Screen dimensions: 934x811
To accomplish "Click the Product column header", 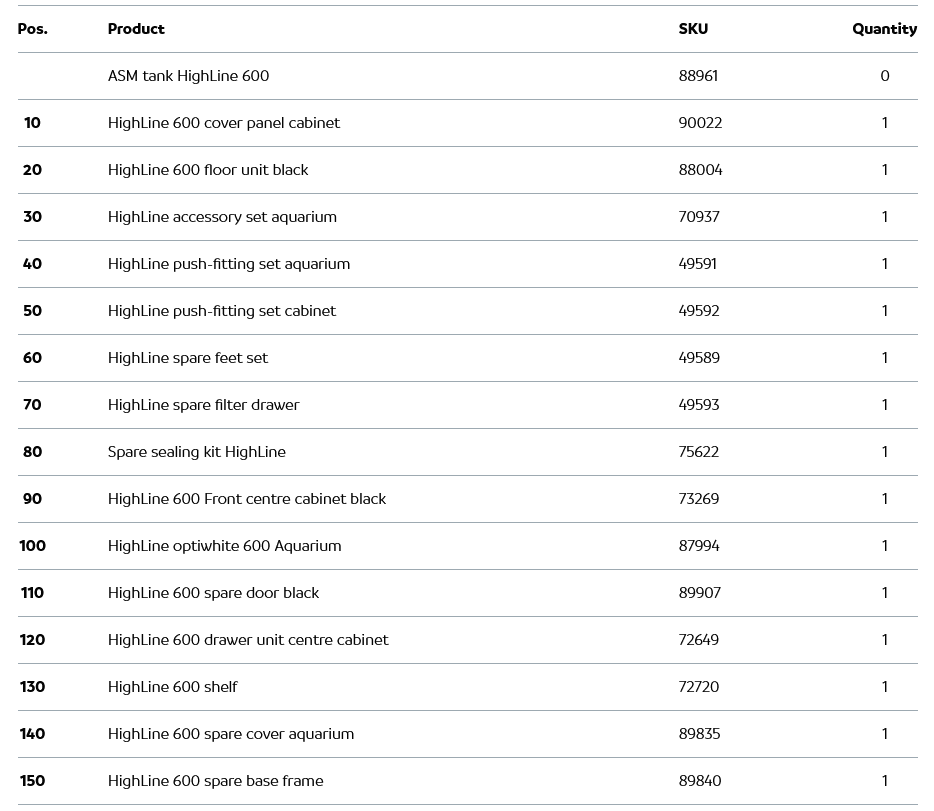I will click(136, 29).
